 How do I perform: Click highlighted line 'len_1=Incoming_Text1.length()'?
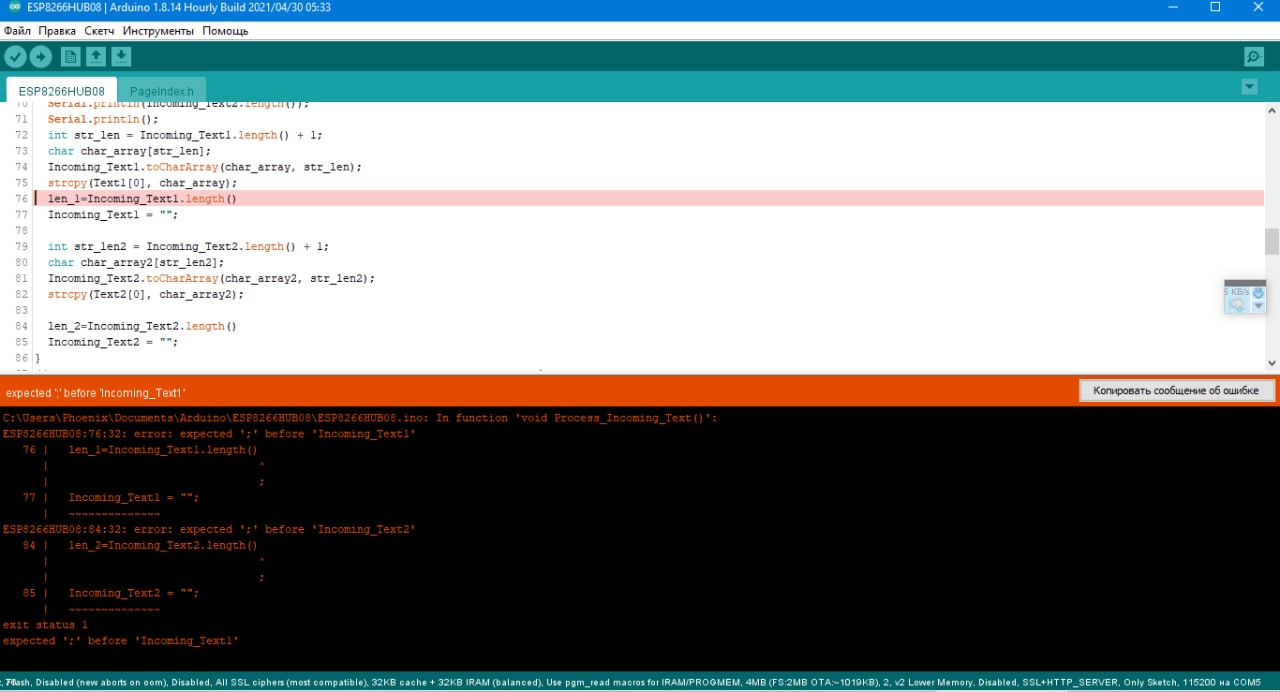pos(142,199)
